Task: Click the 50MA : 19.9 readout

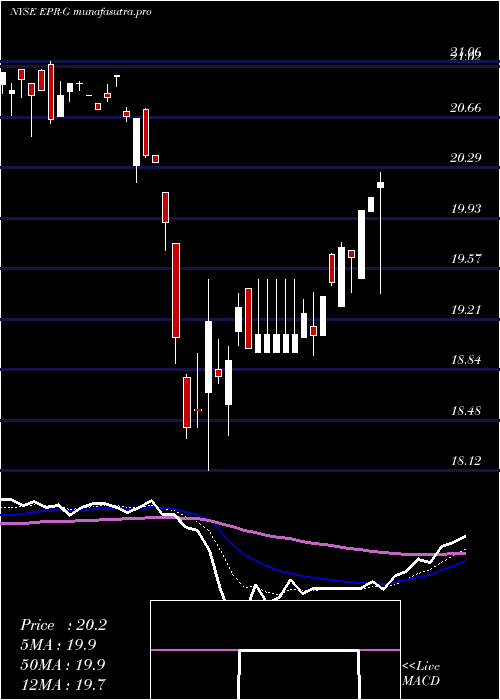Action: [x=62, y=664]
